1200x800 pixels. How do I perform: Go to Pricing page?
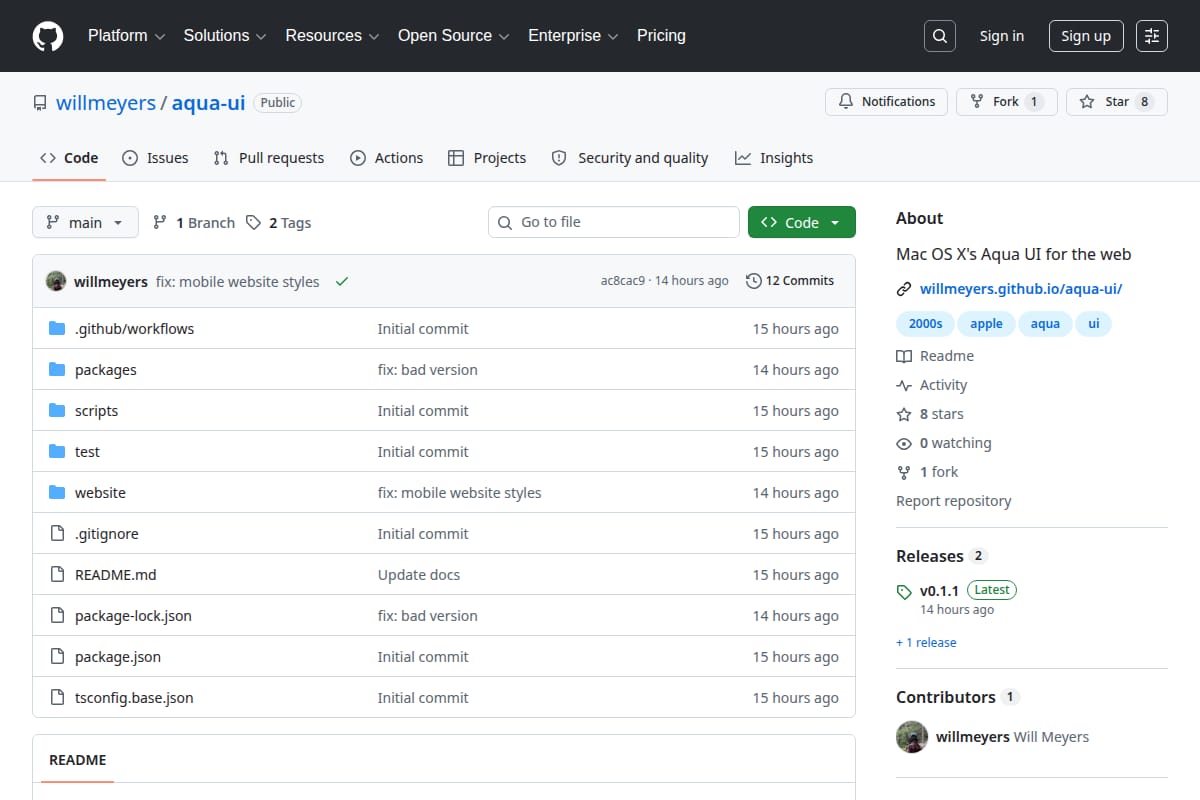tap(661, 36)
